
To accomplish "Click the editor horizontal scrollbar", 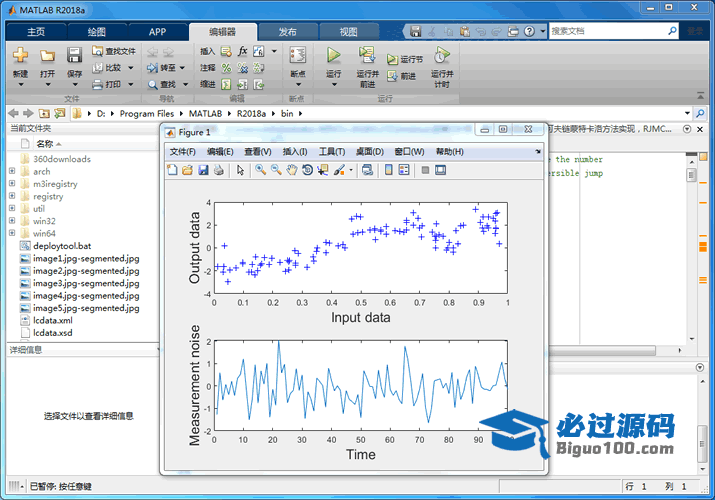I will click(602, 350).
